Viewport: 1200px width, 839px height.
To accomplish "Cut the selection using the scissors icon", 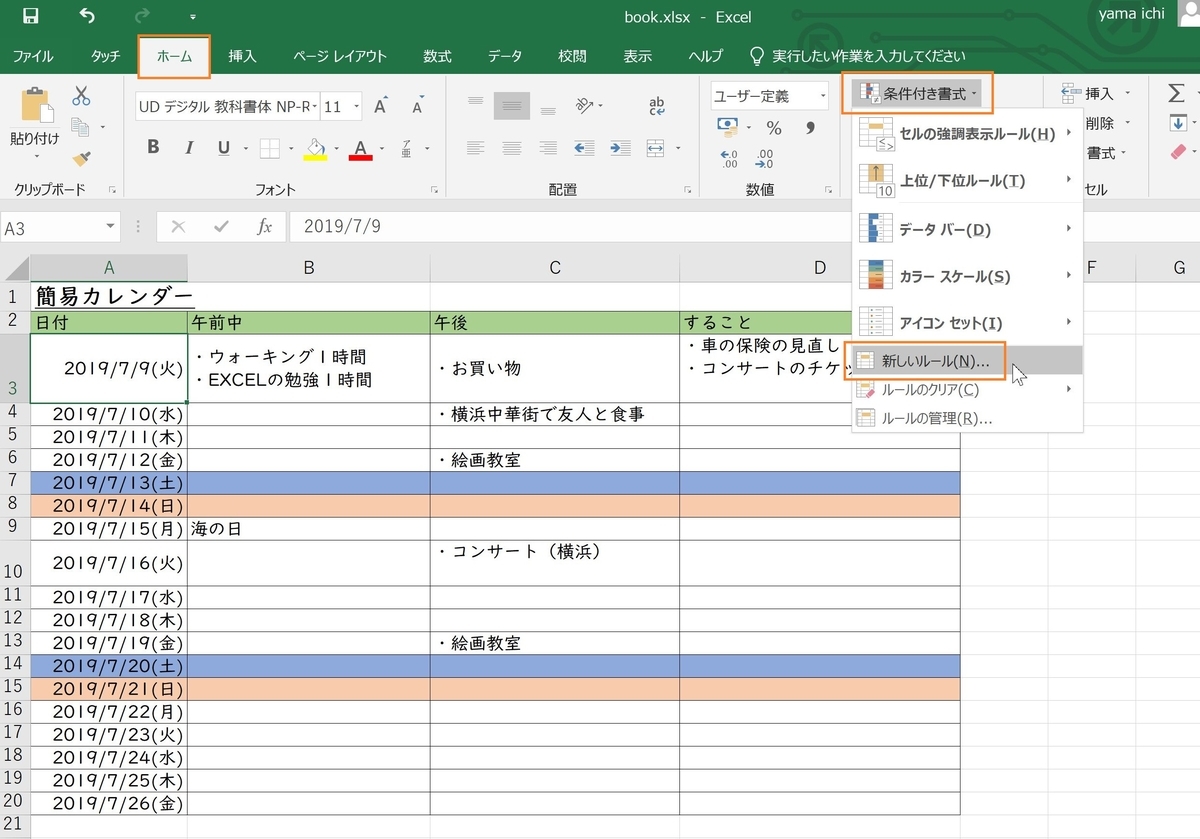I will point(81,97).
